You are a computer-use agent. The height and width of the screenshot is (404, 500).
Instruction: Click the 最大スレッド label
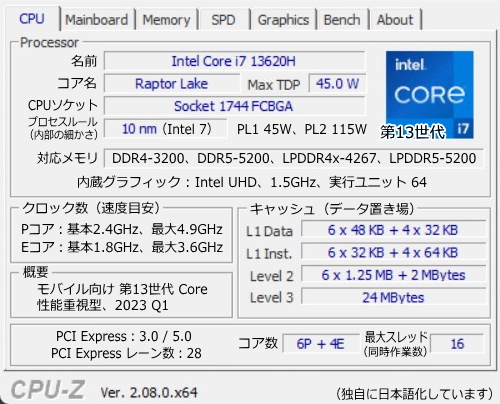pyautogui.click(x=396, y=337)
